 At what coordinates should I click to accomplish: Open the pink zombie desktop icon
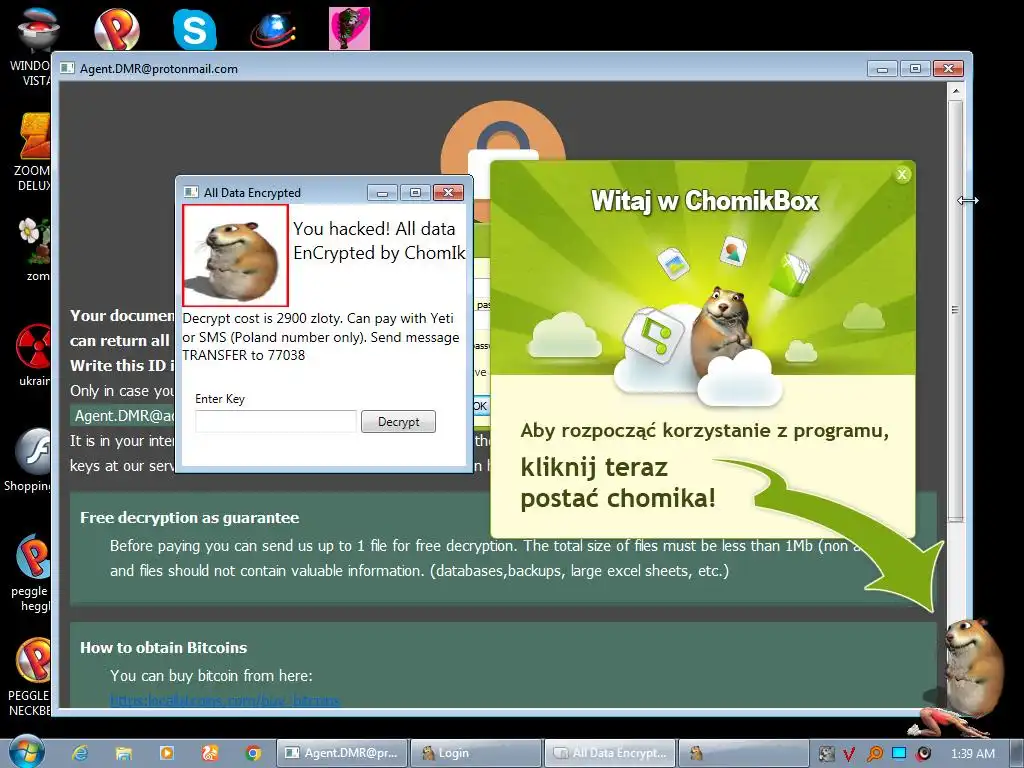pyautogui.click(x=349, y=29)
